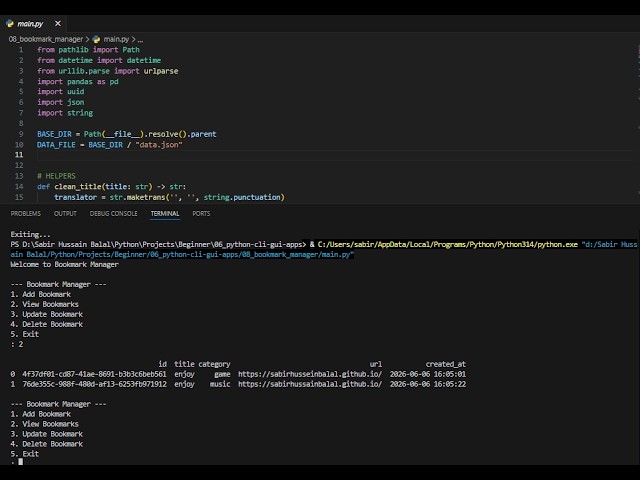The width and height of the screenshot is (640, 480).
Task: Switch to the OUTPUT panel tab
Action: pos(65,213)
